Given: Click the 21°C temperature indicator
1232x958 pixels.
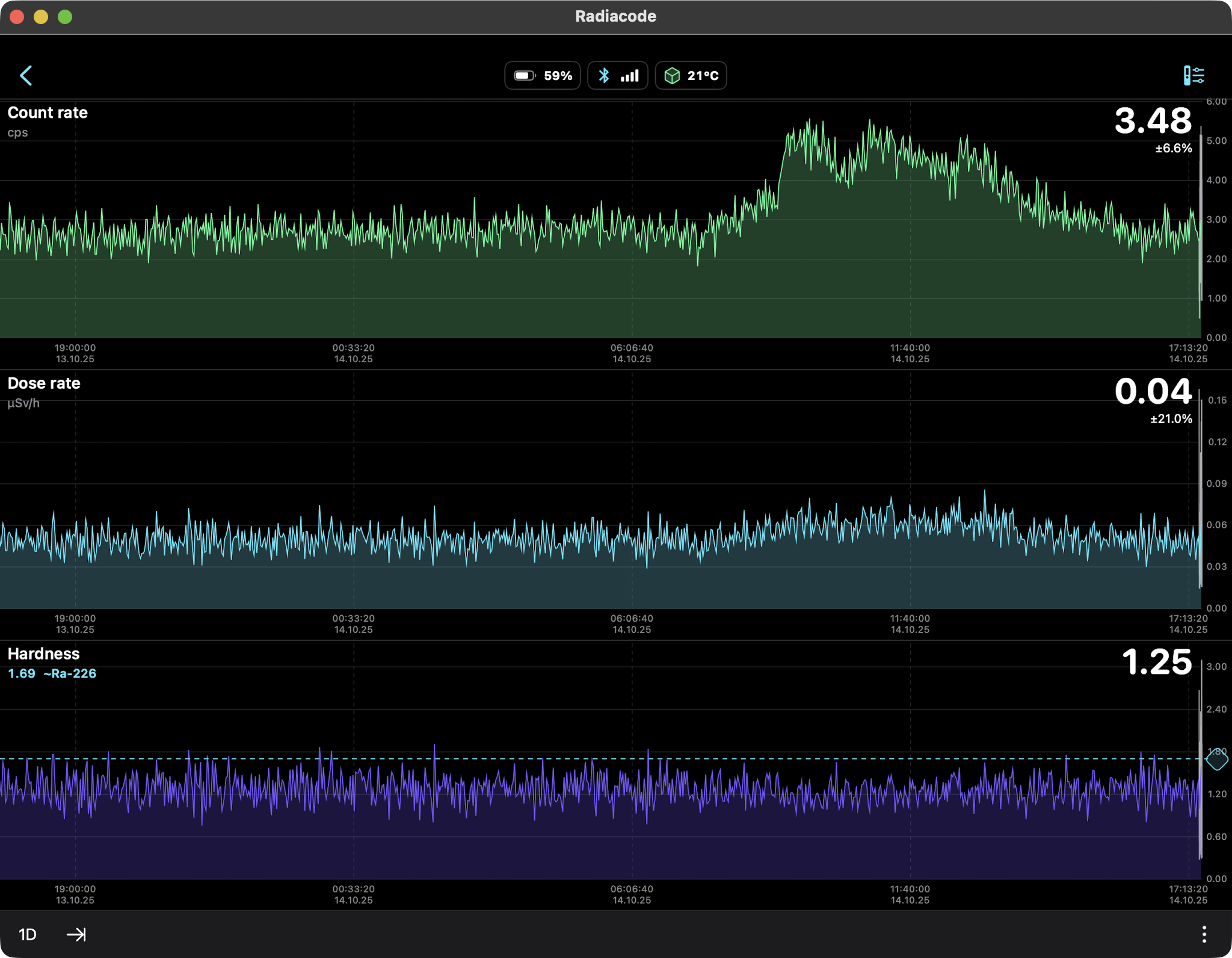Looking at the screenshot, I should (x=691, y=76).
